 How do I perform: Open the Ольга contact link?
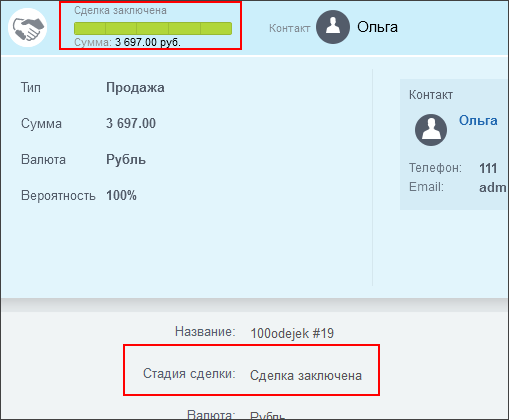point(478,120)
